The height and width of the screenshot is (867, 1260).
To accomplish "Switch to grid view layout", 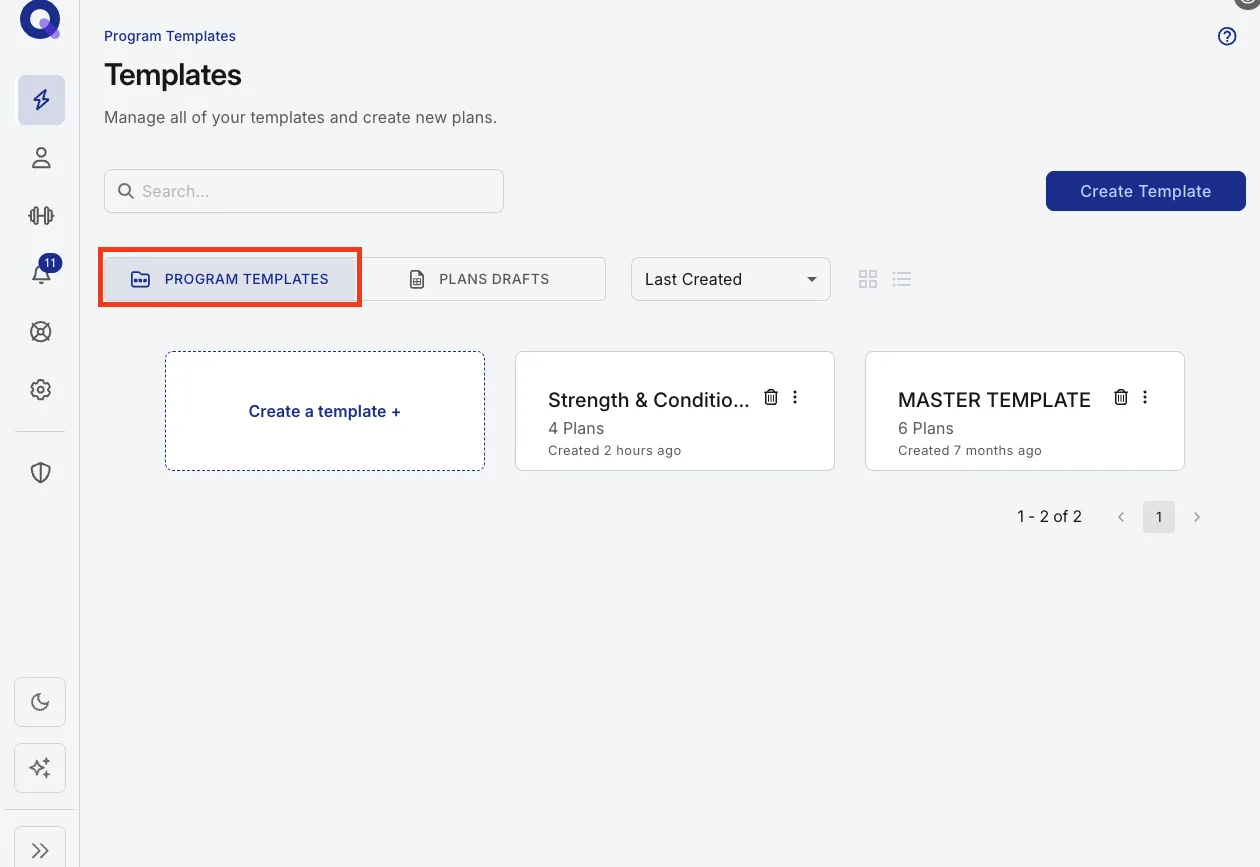I will point(868,279).
